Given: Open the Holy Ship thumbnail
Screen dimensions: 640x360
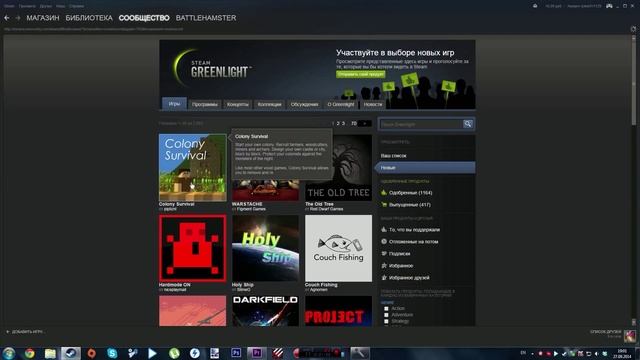Looking at the screenshot, I should coord(265,248).
